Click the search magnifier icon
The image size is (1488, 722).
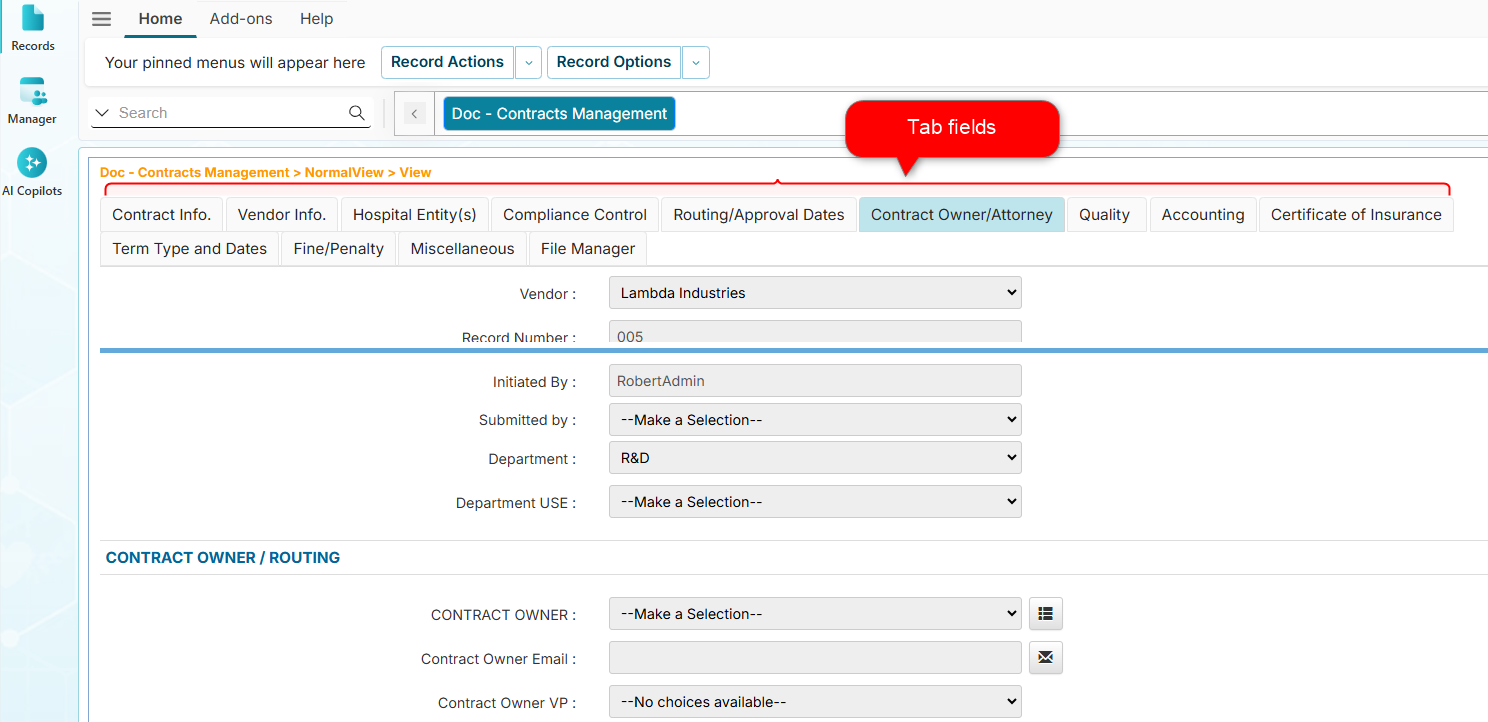357,113
